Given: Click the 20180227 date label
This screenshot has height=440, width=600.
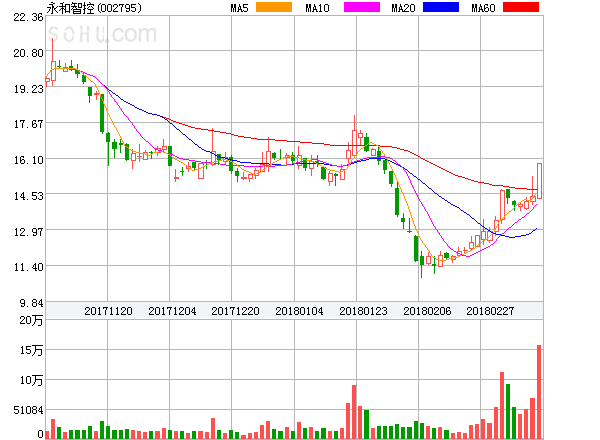Looking at the screenshot, I should pyautogui.click(x=490, y=311).
